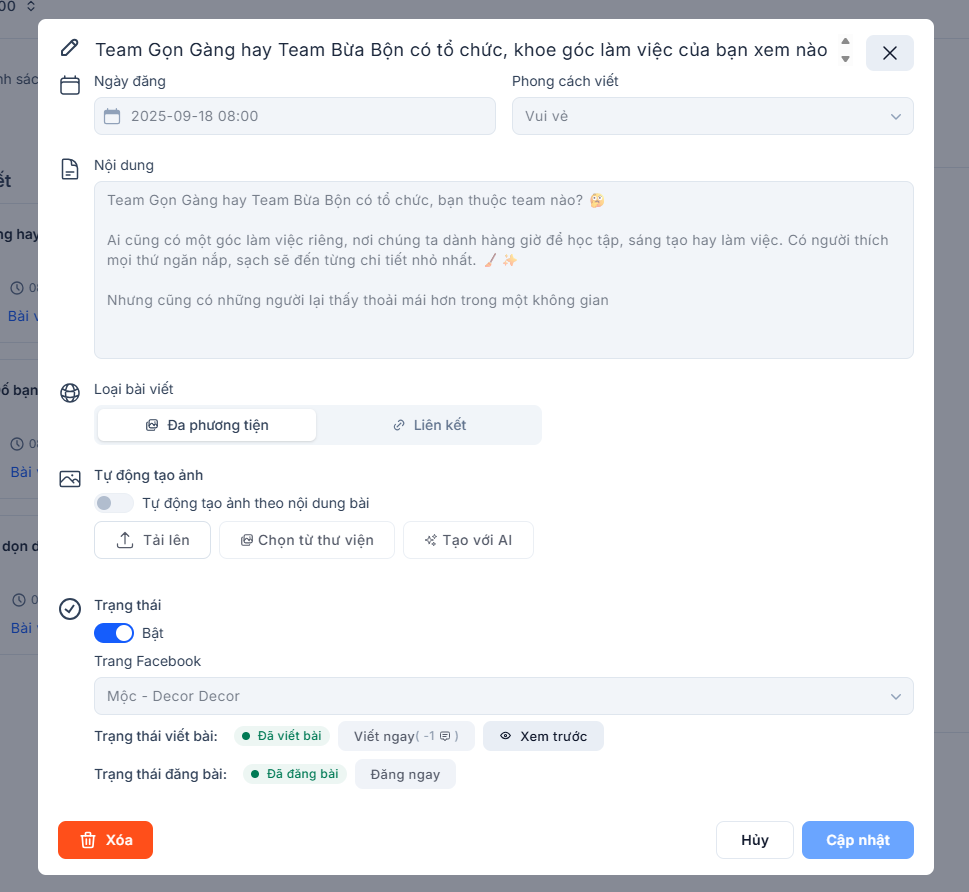The image size is (969, 892).
Task: Click the checkmark circle icon beside Trạng thái
Action: (70, 609)
